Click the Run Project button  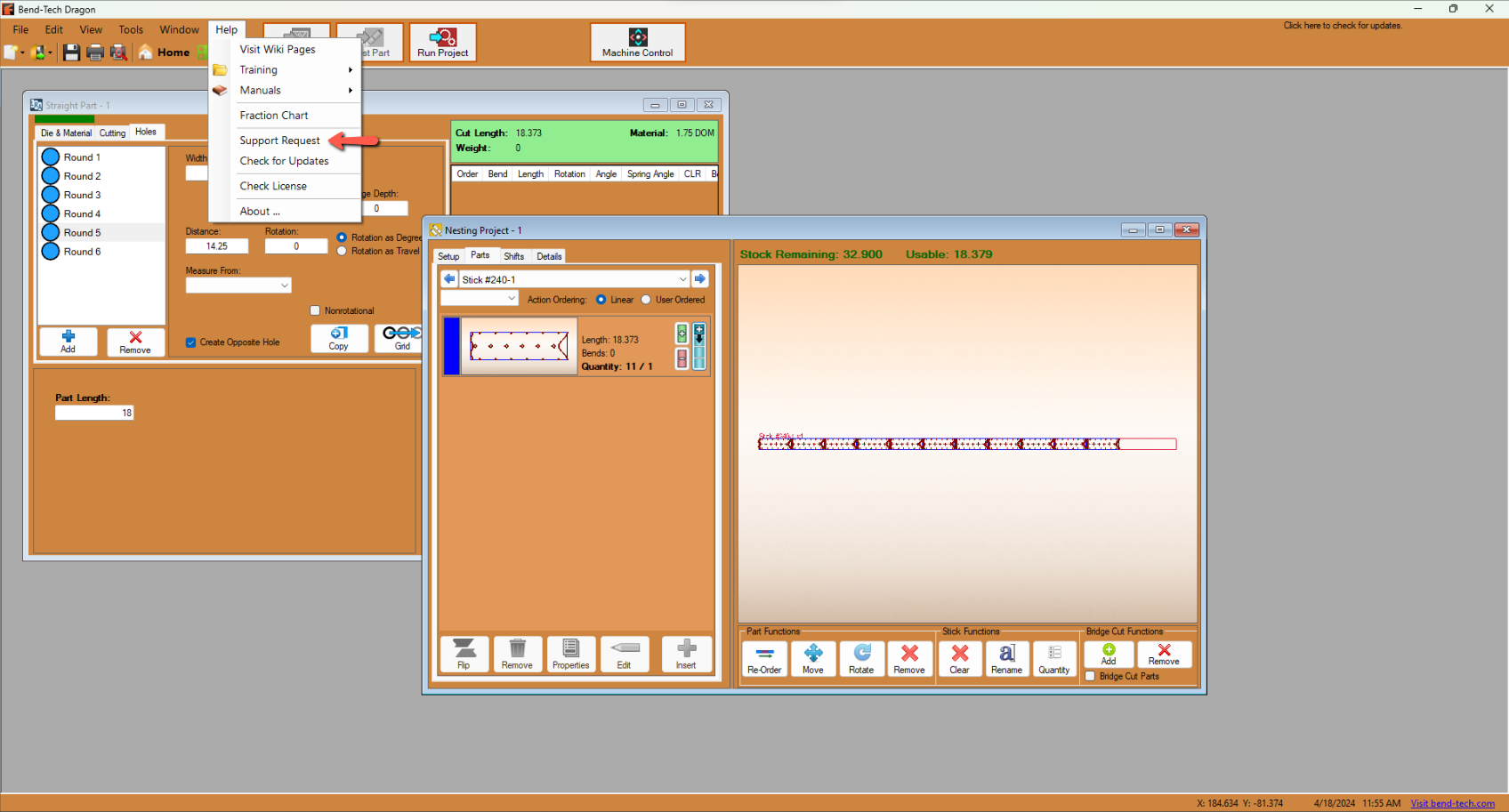443,43
